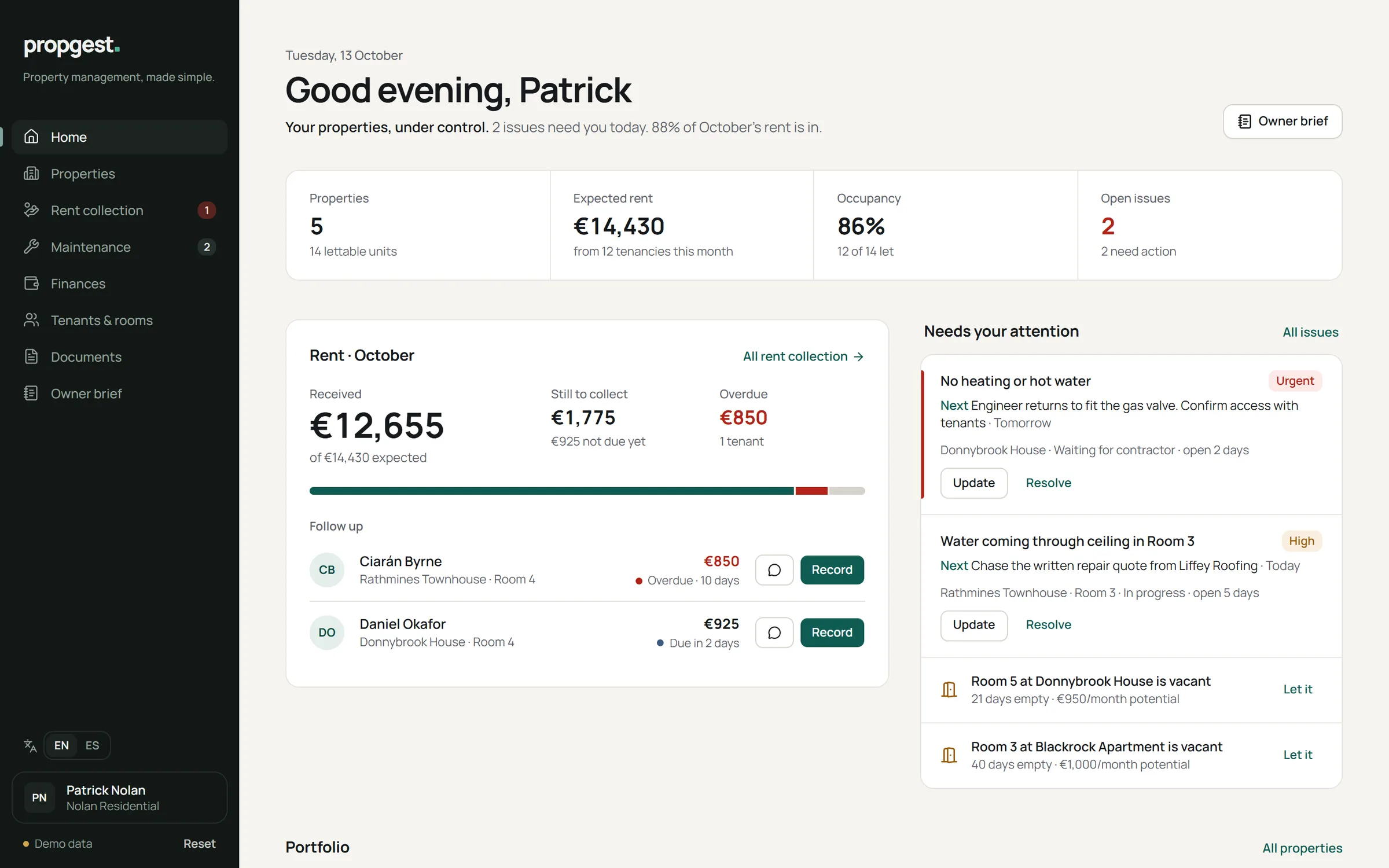Update the water through ceiling issue
Screen dimensions: 1389x868
(973, 625)
